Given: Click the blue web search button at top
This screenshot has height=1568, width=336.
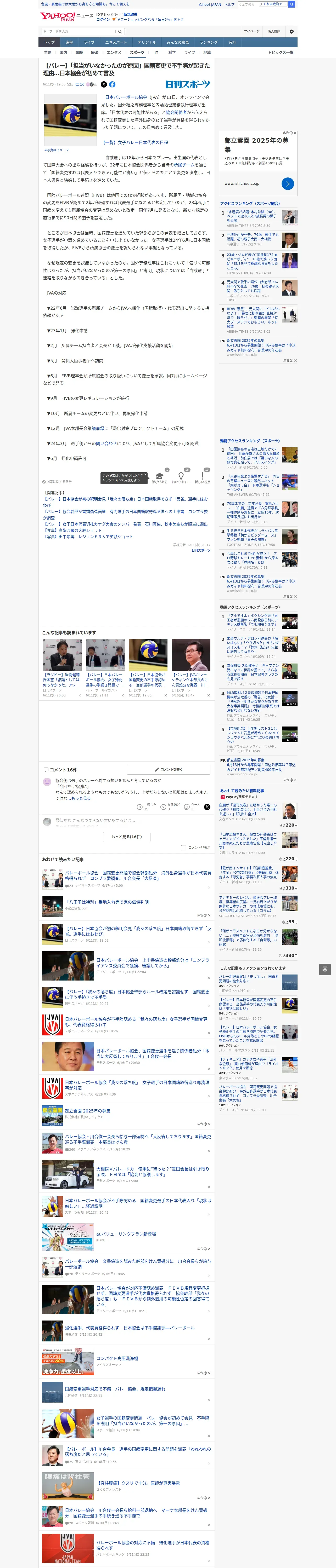Looking at the screenshot, I should point(292,4).
